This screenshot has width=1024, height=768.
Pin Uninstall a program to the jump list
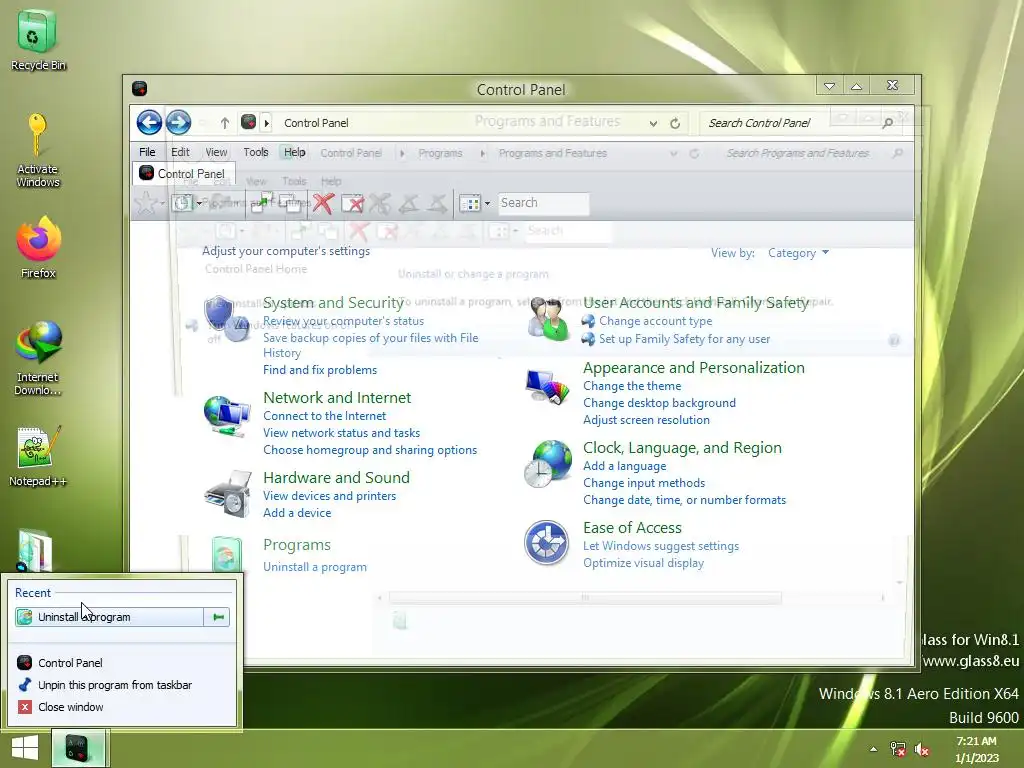[x=217, y=616]
